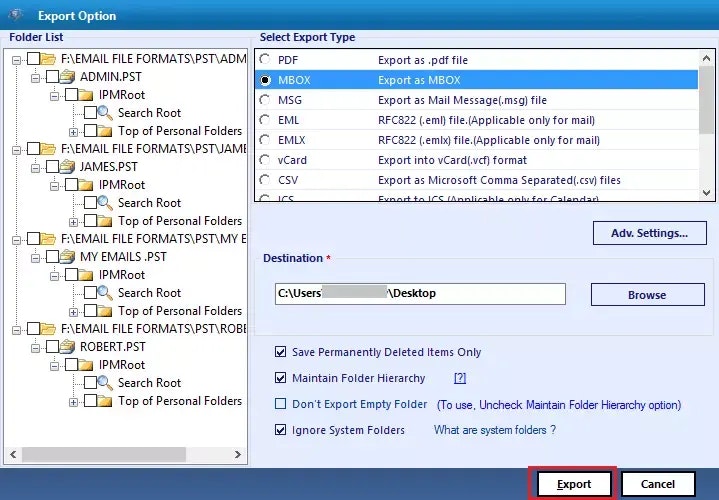Collapse the MY EMAILS .PST tree node
719x500 pixels.
click(35, 258)
